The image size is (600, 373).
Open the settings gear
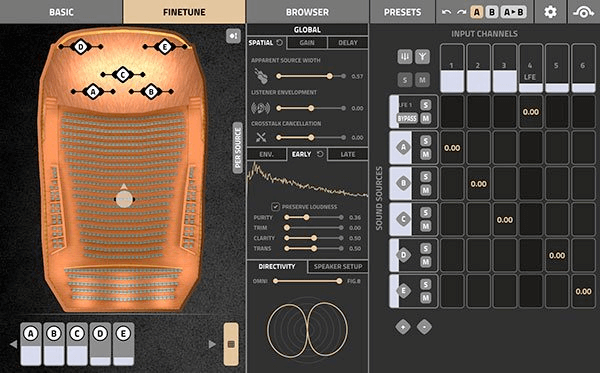(550, 12)
